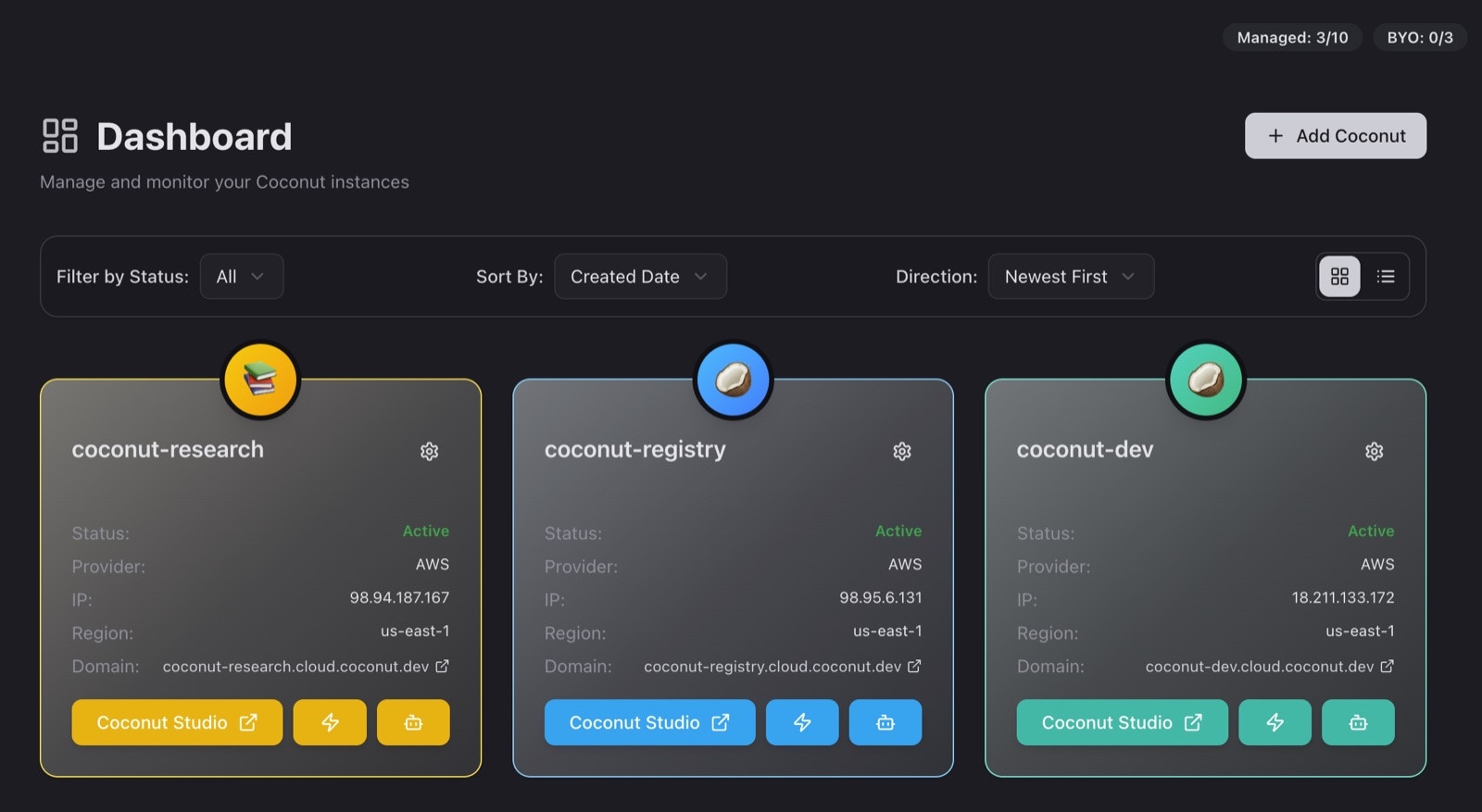Click IP address 98.95.6.131
This screenshot has height=812, width=1482.
tap(881, 598)
